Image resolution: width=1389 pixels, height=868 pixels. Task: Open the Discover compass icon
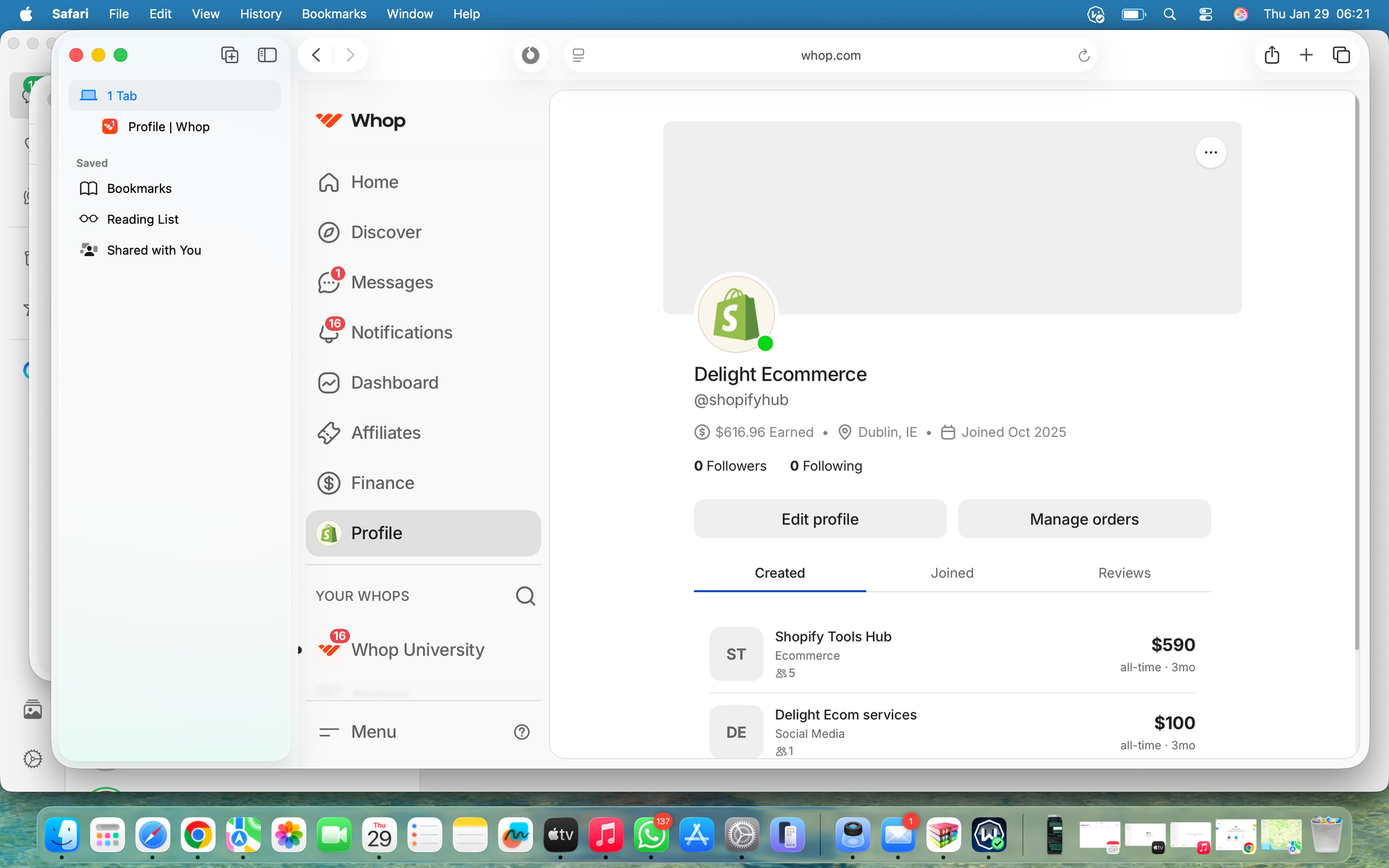pos(328,233)
